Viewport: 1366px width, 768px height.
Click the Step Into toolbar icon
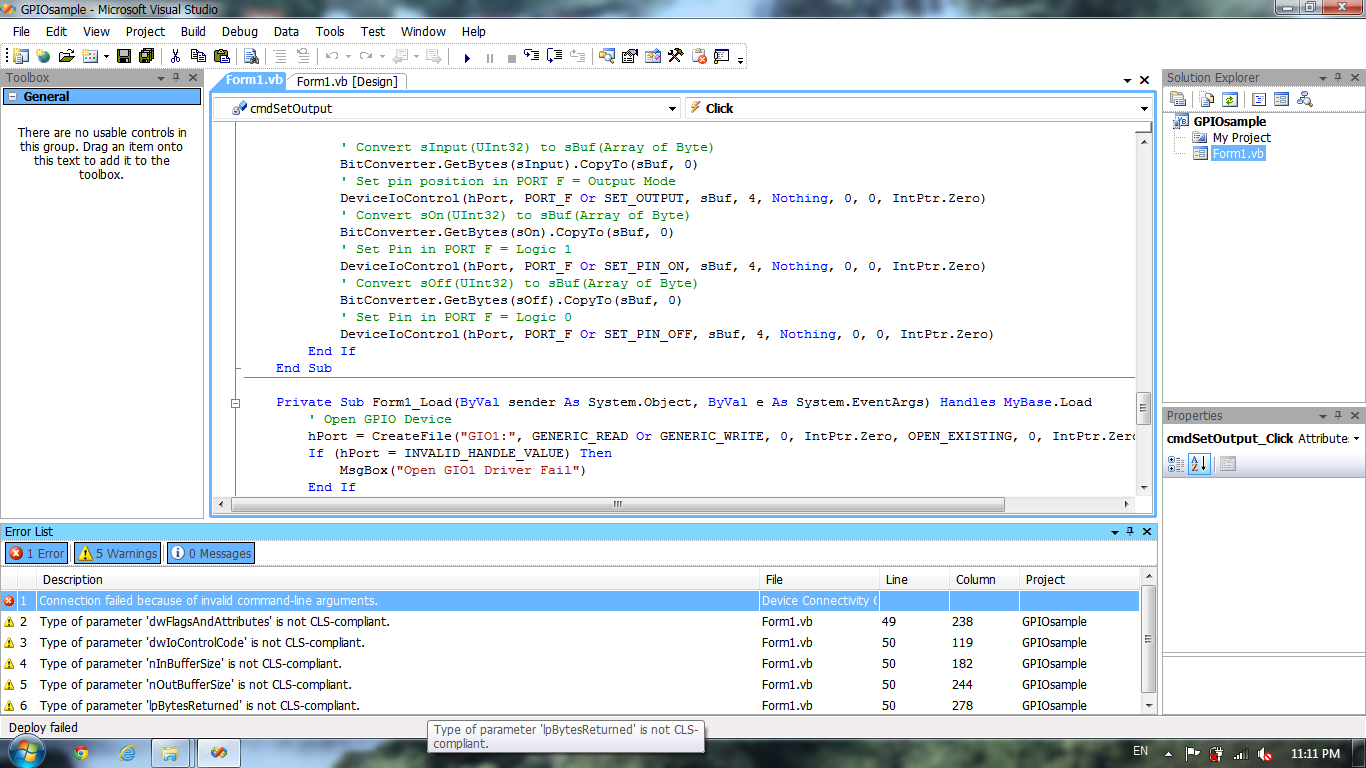pos(532,57)
